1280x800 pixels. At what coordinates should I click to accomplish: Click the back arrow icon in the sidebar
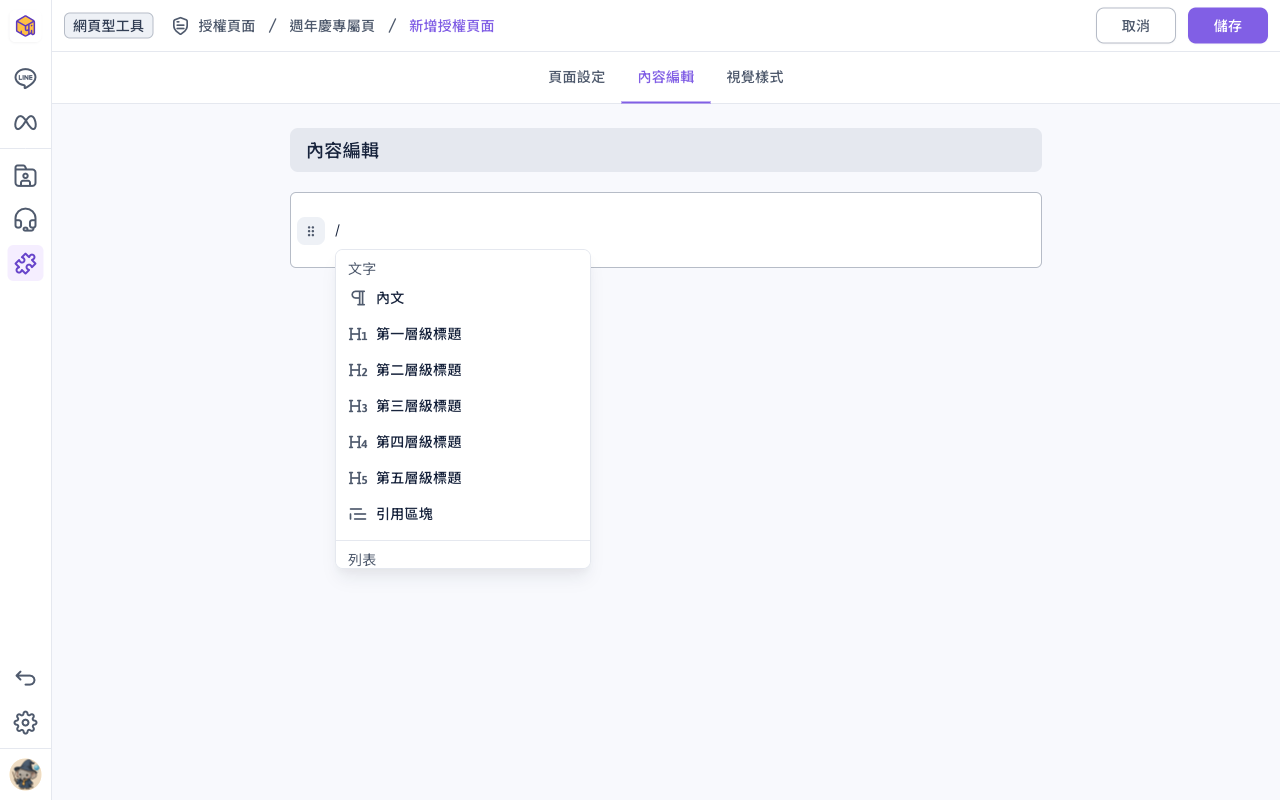[x=25, y=678]
